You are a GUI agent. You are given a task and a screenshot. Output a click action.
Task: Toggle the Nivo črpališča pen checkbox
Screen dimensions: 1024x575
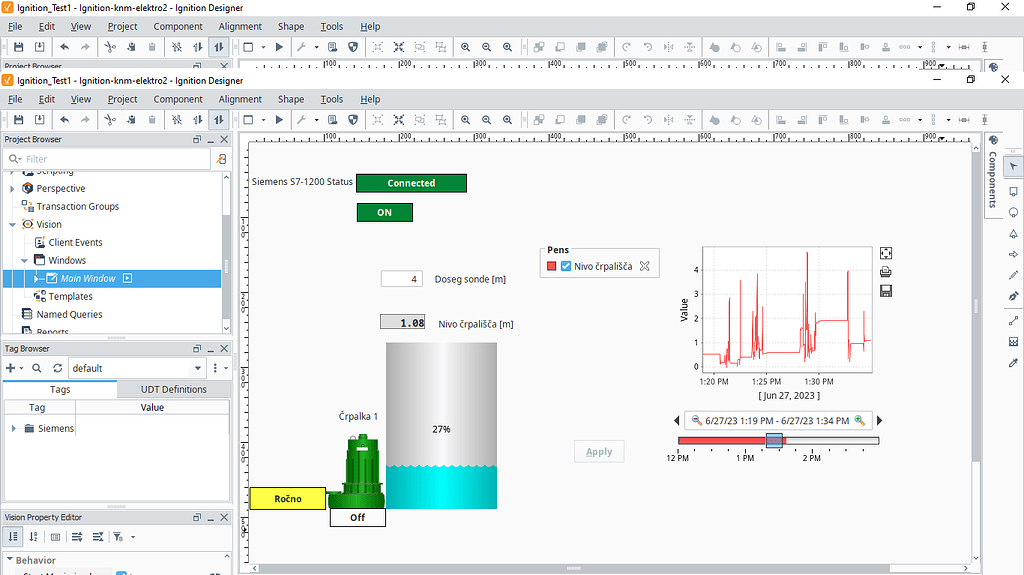coord(566,266)
